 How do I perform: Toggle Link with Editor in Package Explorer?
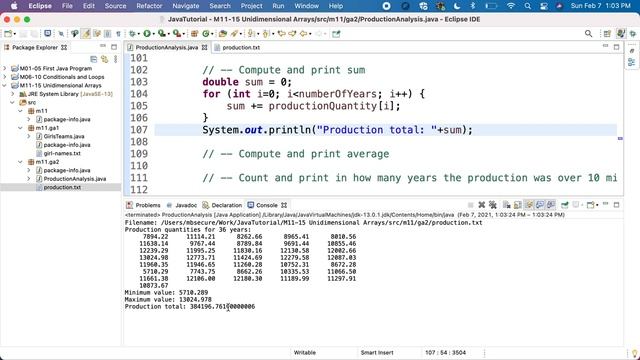click(104, 60)
